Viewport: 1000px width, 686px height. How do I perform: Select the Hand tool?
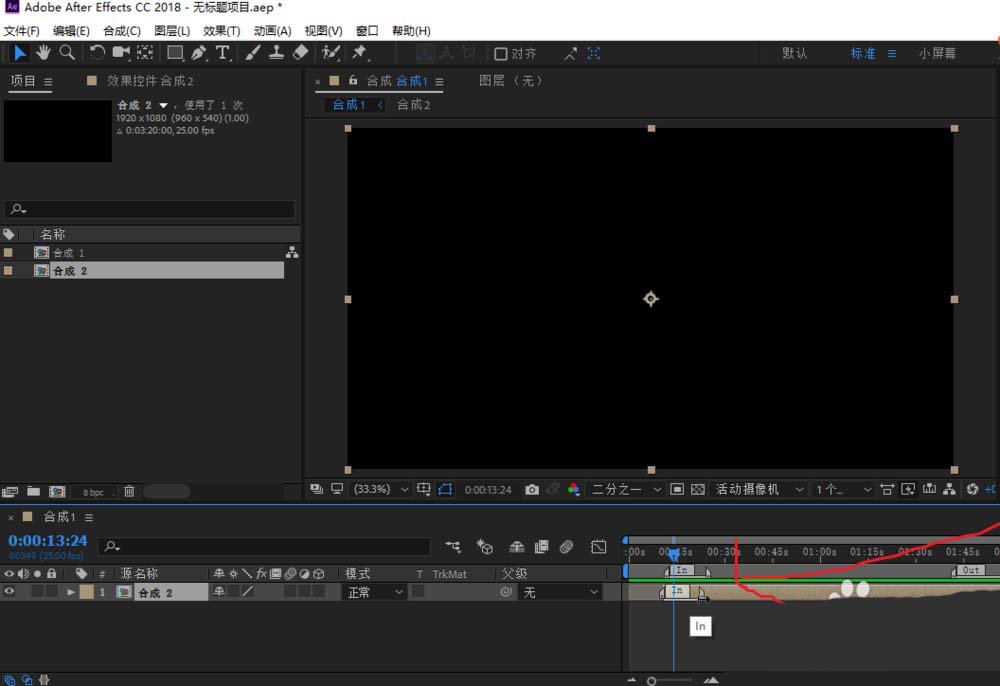[43, 53]
